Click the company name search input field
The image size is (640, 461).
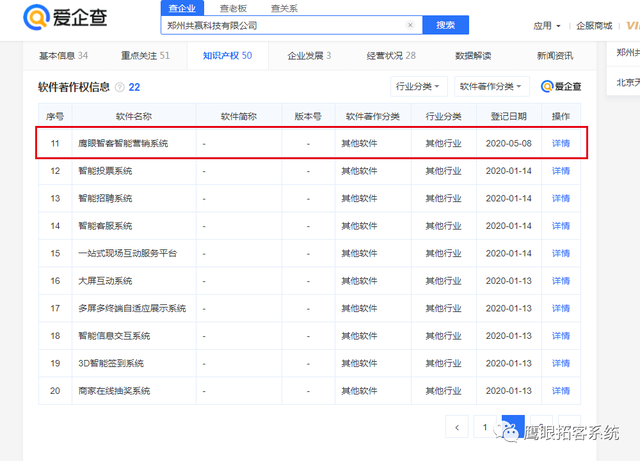click(x=283, y=25)
